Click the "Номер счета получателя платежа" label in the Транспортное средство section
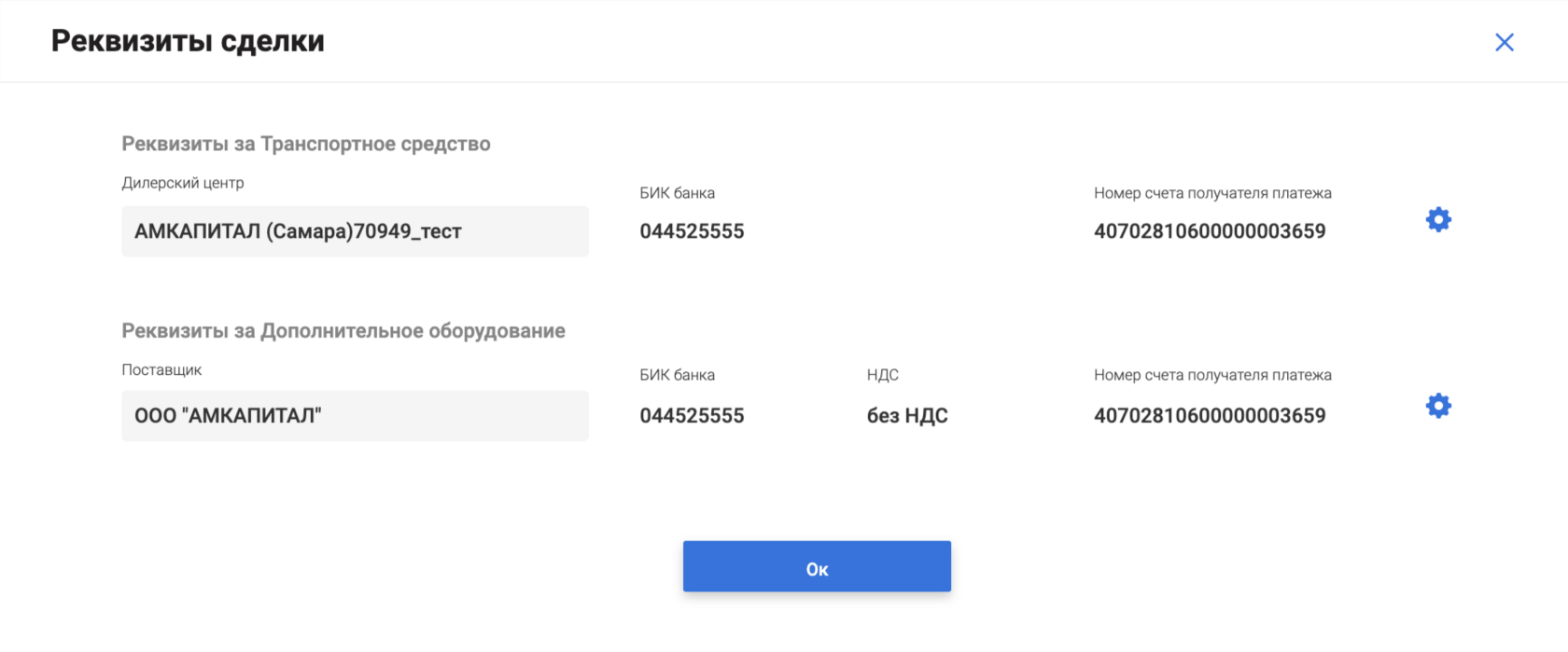The width and height of the screenshot is (1568, 652). click(1212, 193)
